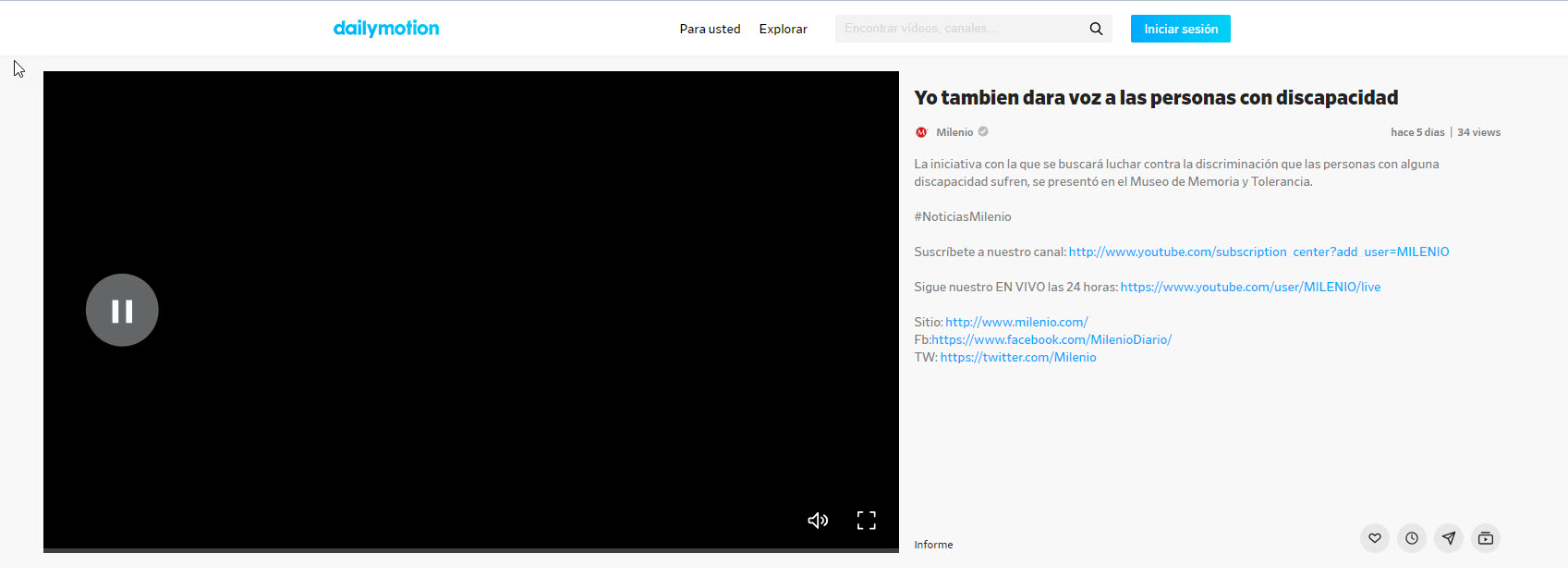
Task: Like the video with the heart icon
Action: click(x=1375, y=538)
